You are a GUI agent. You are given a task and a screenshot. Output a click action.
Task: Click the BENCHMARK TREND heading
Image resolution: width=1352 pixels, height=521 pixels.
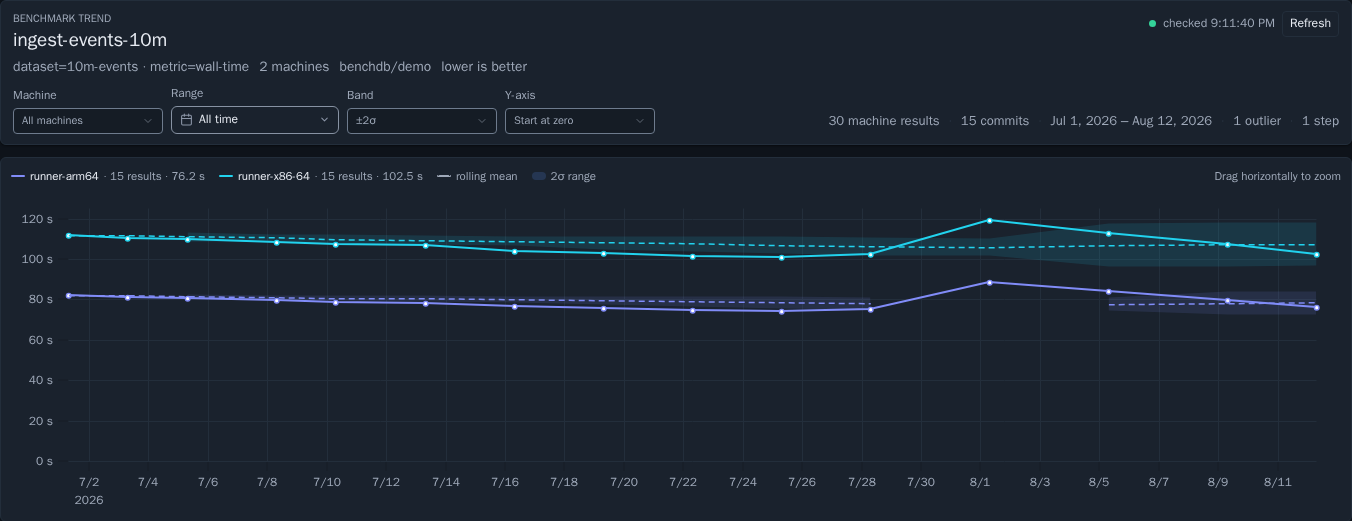tap(62, 18)
